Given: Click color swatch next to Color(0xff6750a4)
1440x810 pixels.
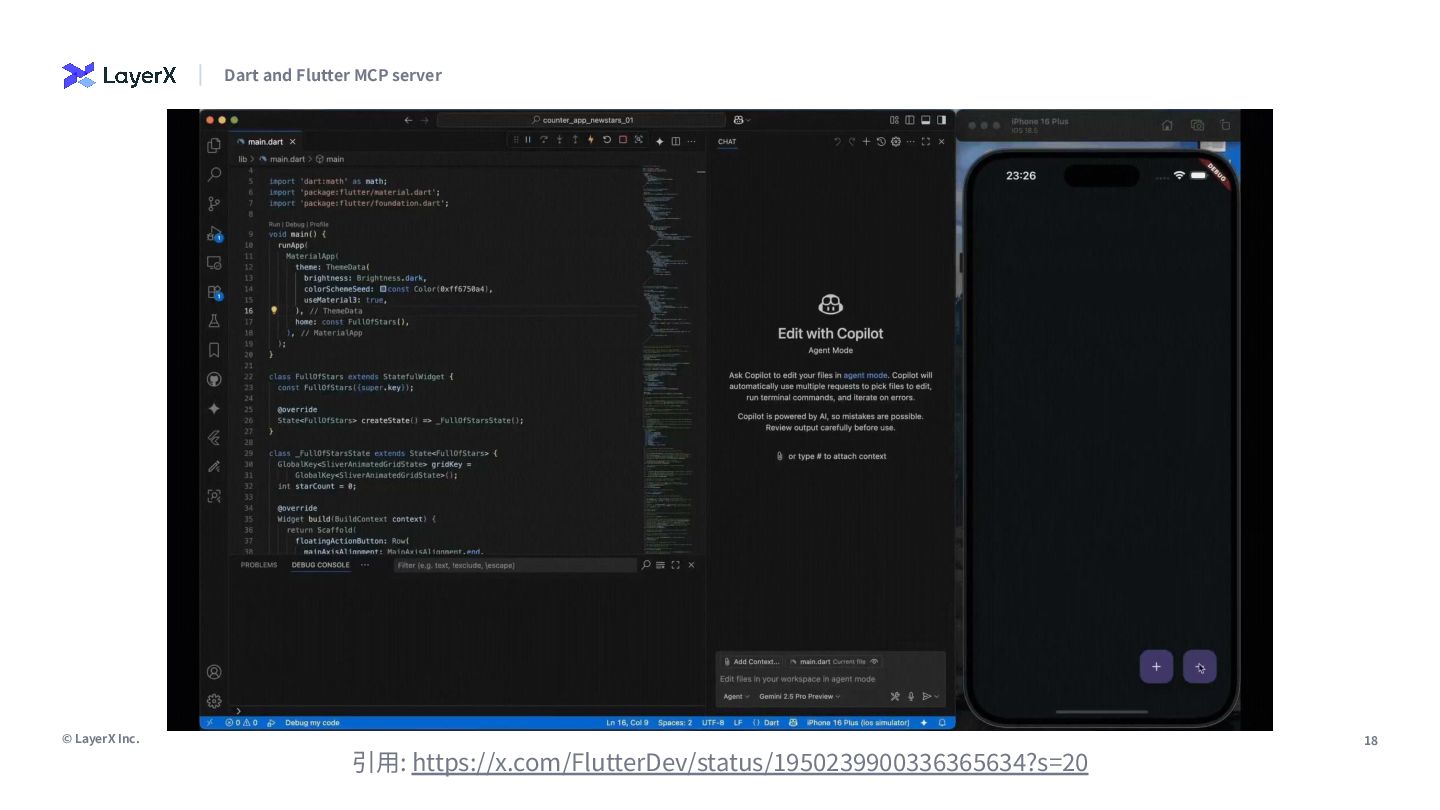Looking at the screenshot, I should pyautogui.click(x=383, y=289).
